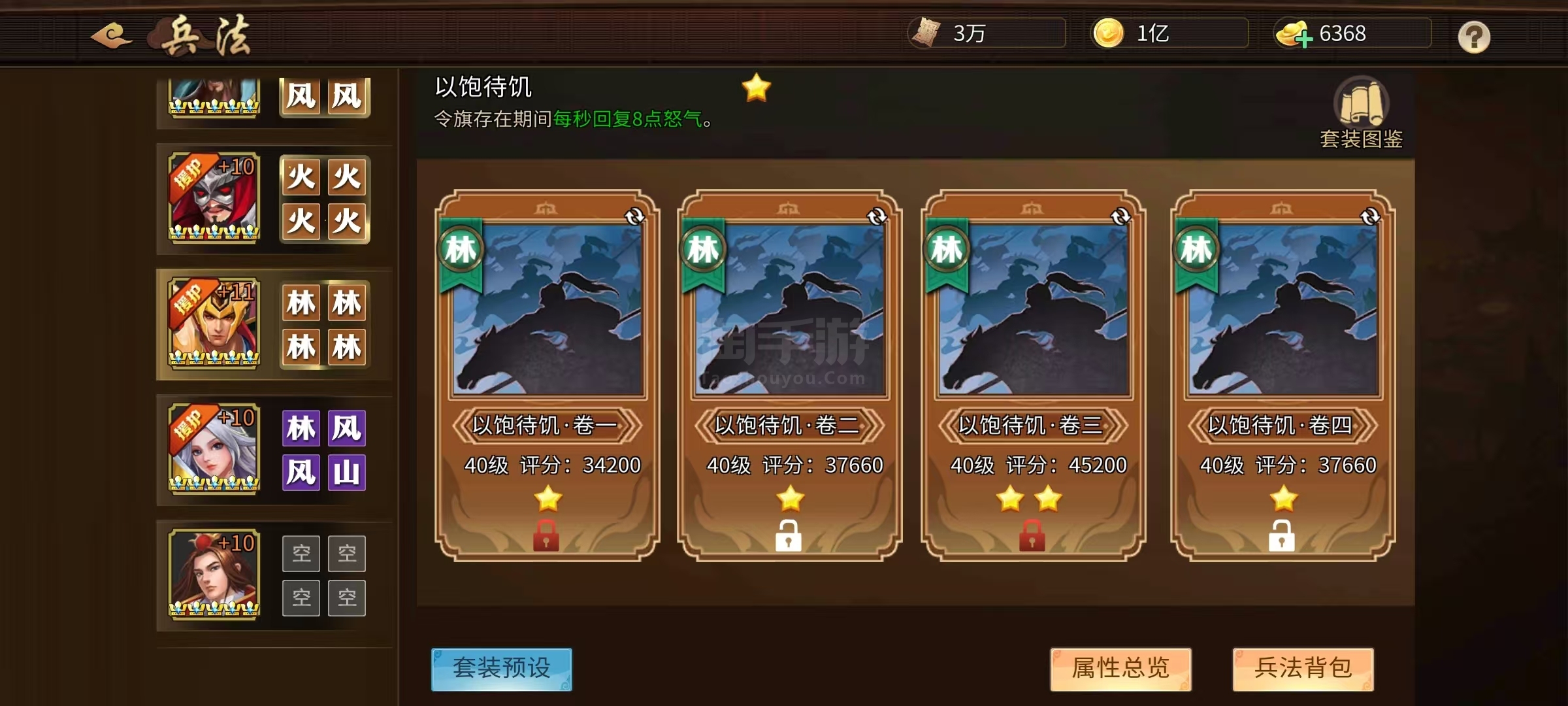Open the 兵法背包 button
This screenshot has width=1568, height=706.
pos(1303,669)
